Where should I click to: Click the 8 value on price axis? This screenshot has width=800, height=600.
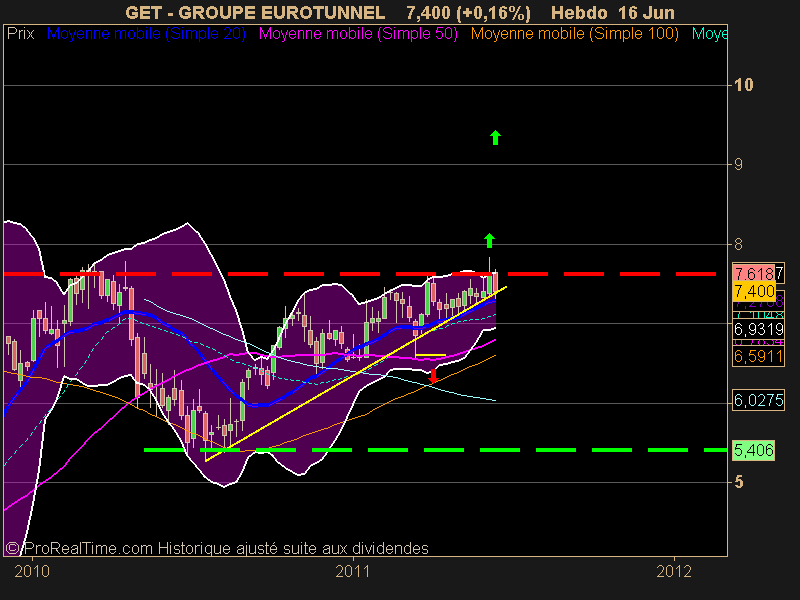point(738,244)
